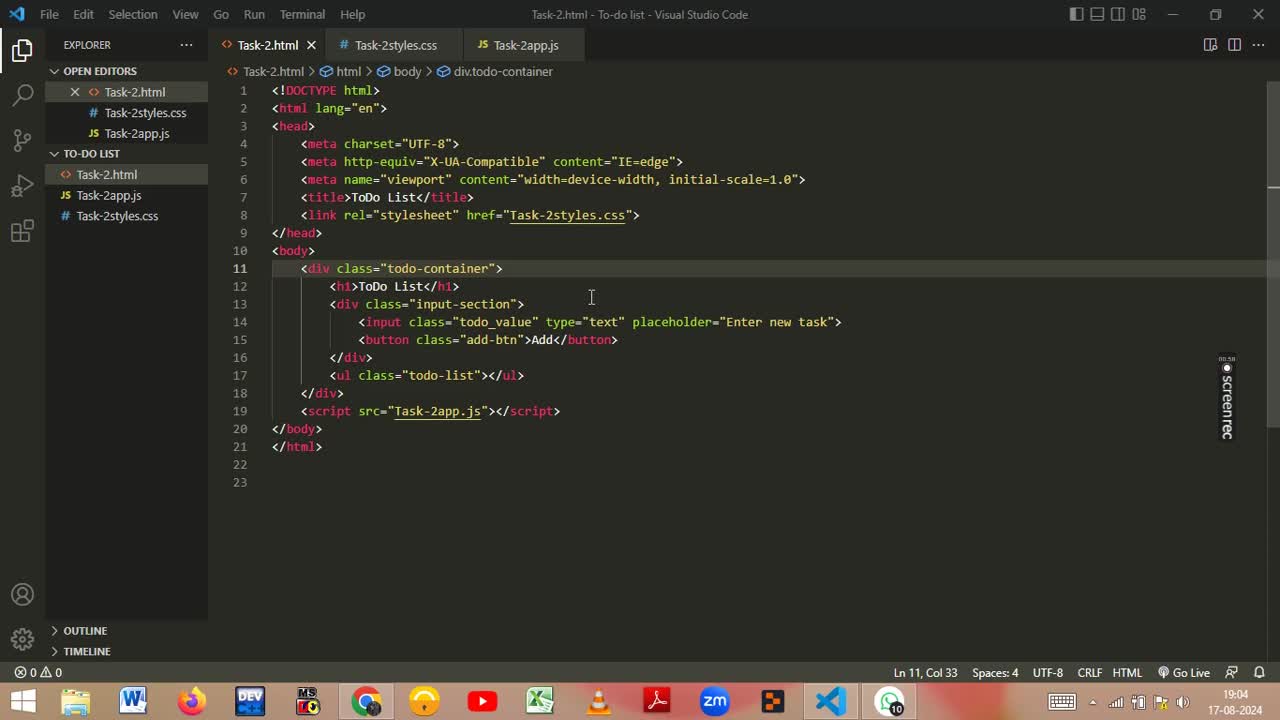The height and width of the screenshot is (720, 1280).
Task: Open the body breadcrumb dropdown
Action: click(399, 72)
